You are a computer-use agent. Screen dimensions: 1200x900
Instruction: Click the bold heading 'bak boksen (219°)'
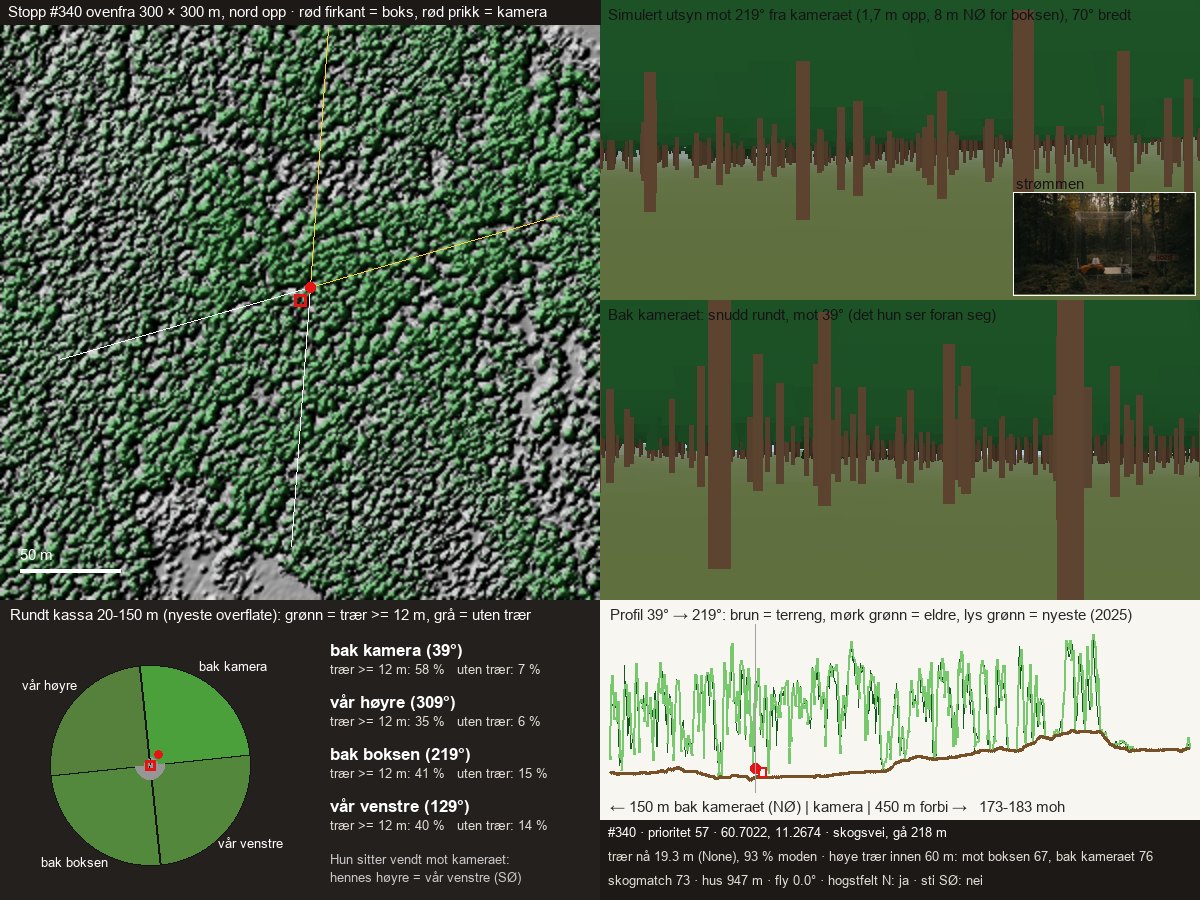tap(400, 754)
